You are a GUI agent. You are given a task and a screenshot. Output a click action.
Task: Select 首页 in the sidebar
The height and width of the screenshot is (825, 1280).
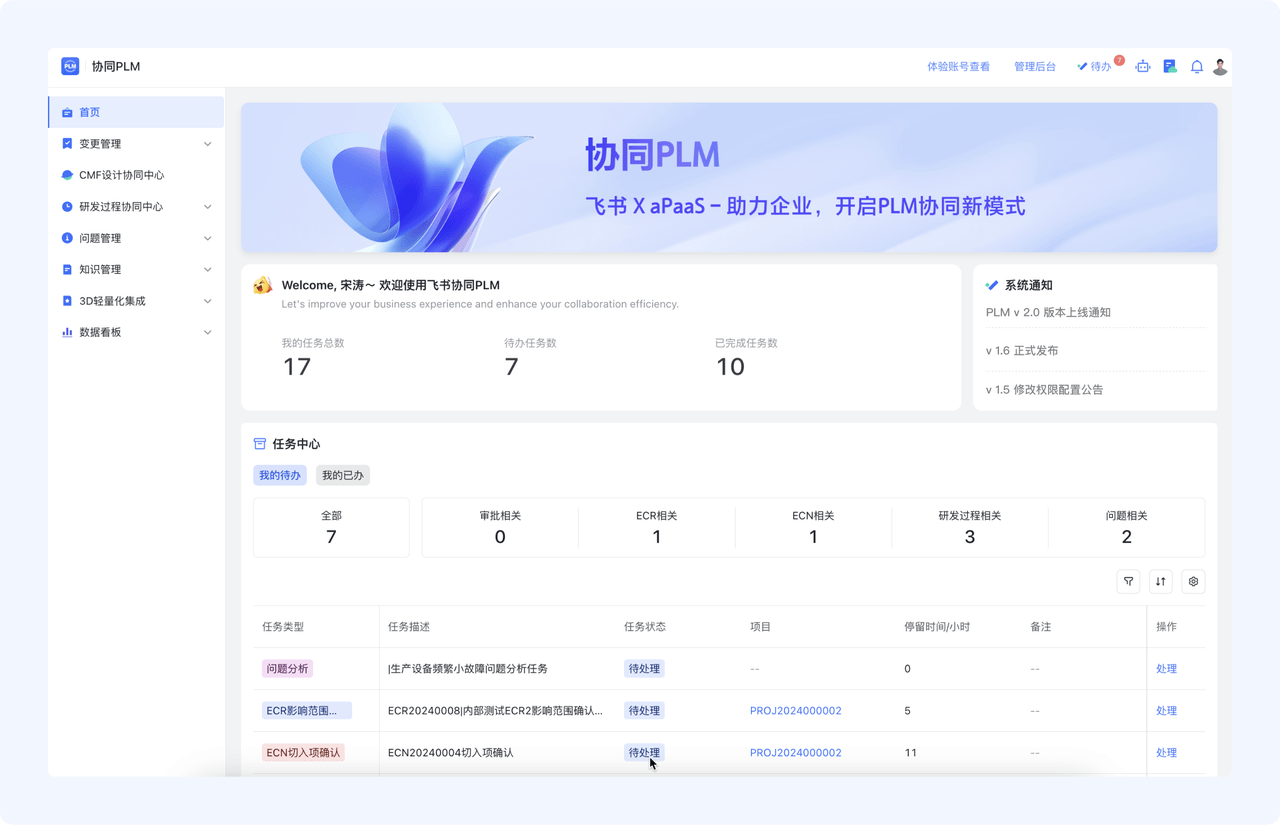(136, 112)
